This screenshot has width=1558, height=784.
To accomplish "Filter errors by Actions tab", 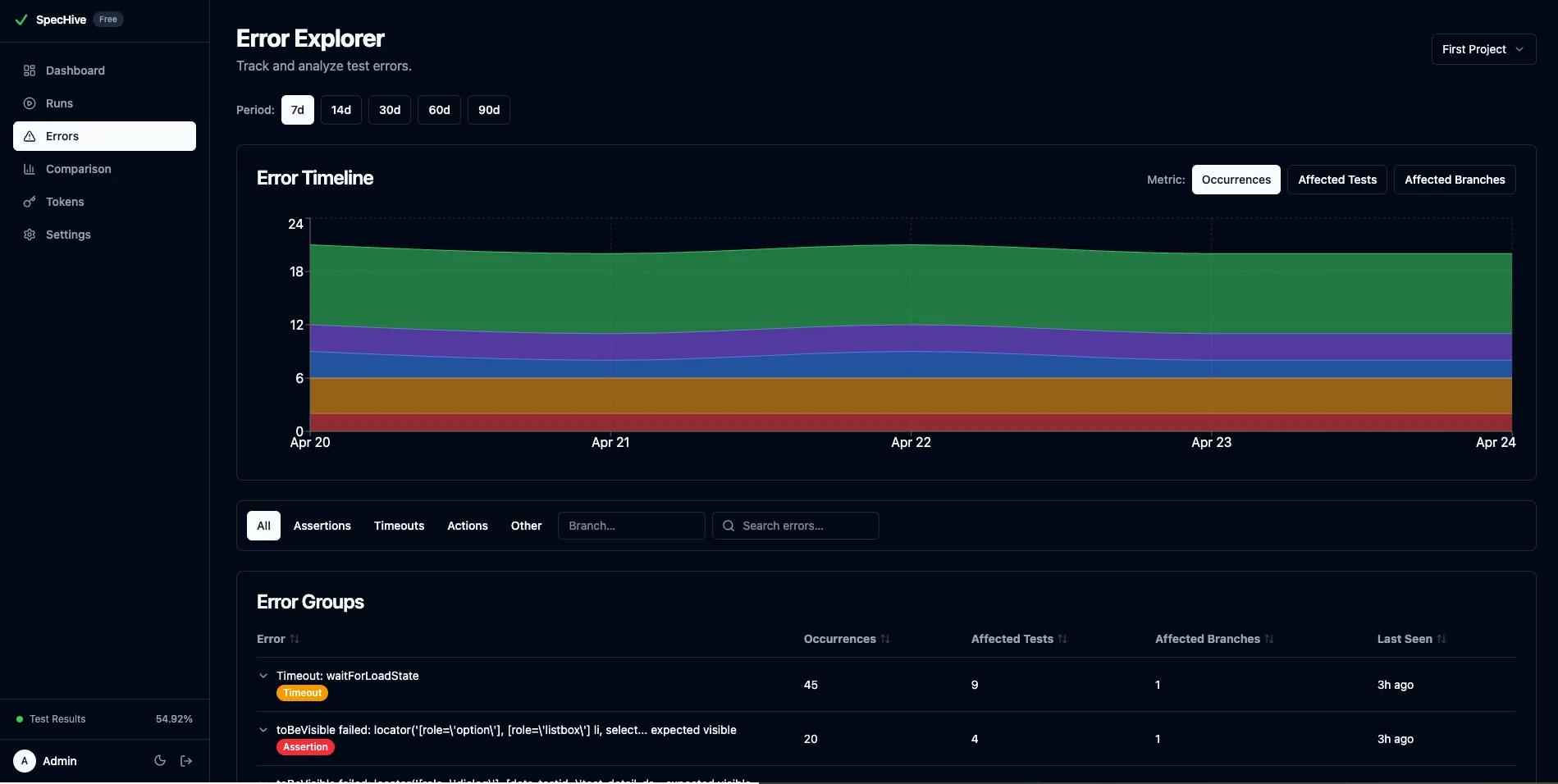I will pyautogui.click(x=468, y=526).
